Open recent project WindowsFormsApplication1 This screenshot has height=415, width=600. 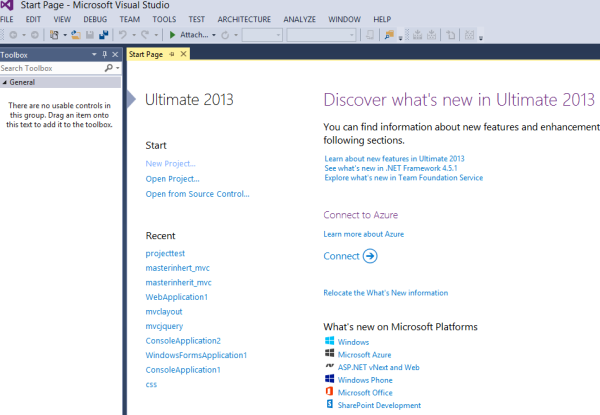(x=196, y=355)
